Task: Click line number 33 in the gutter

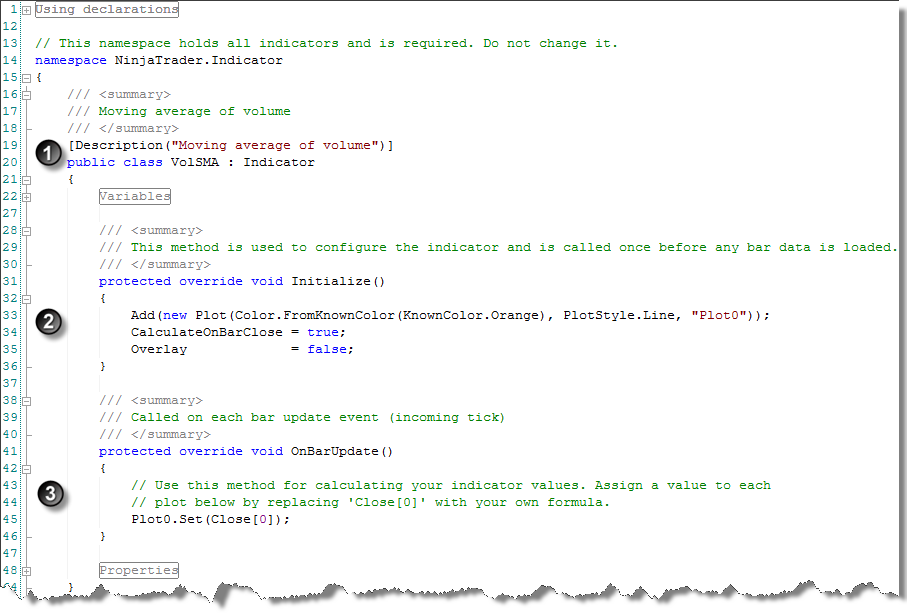Action: click(x=10, y=315)
